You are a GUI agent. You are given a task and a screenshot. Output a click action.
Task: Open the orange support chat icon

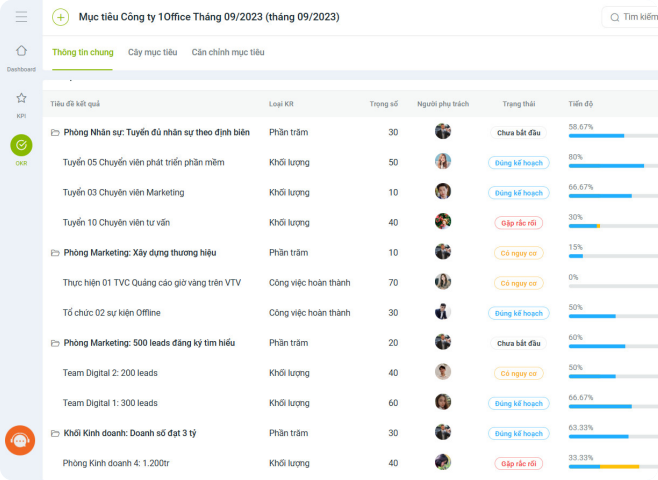[20, 440]
